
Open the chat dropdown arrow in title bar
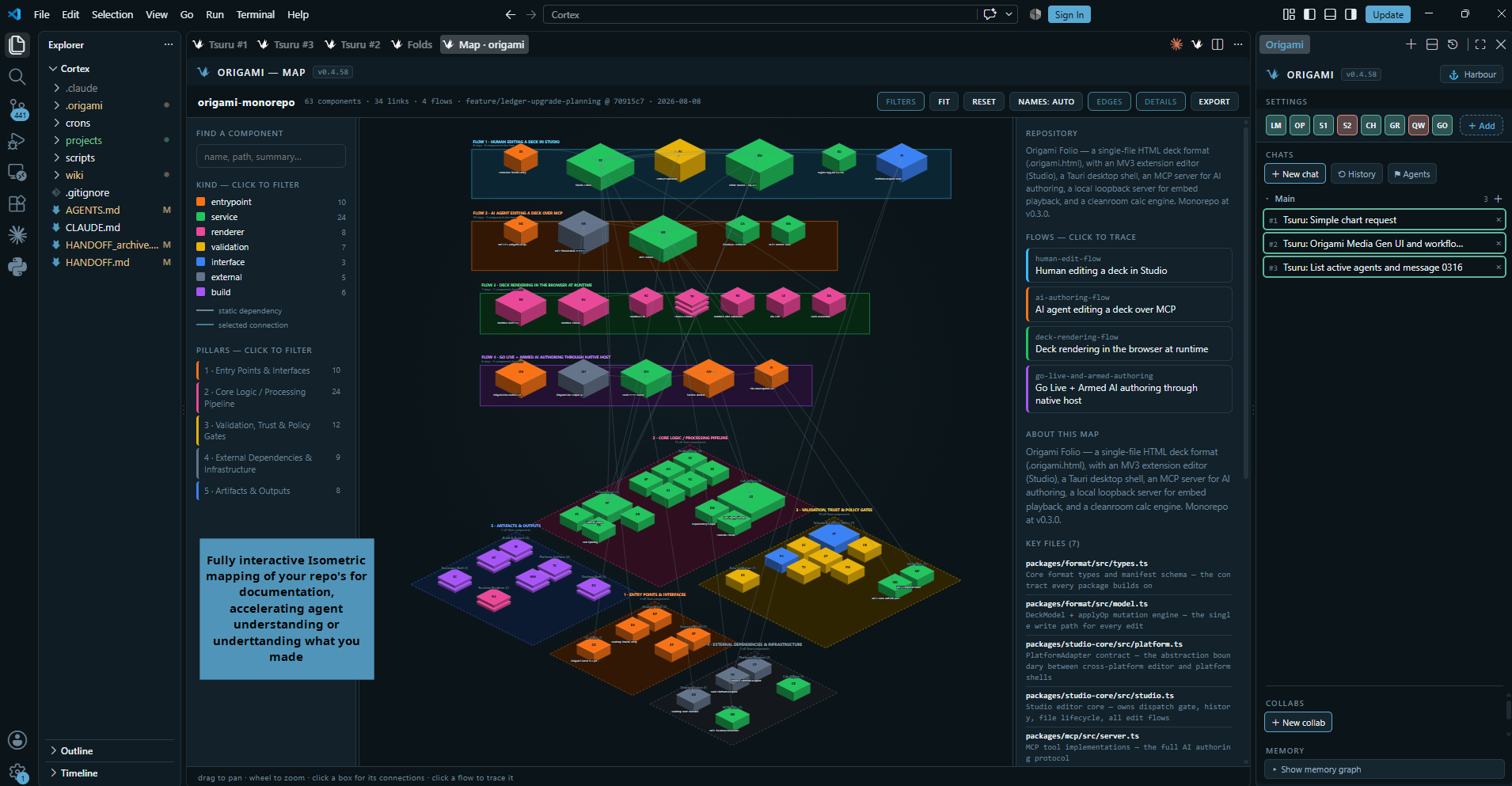1009,14
